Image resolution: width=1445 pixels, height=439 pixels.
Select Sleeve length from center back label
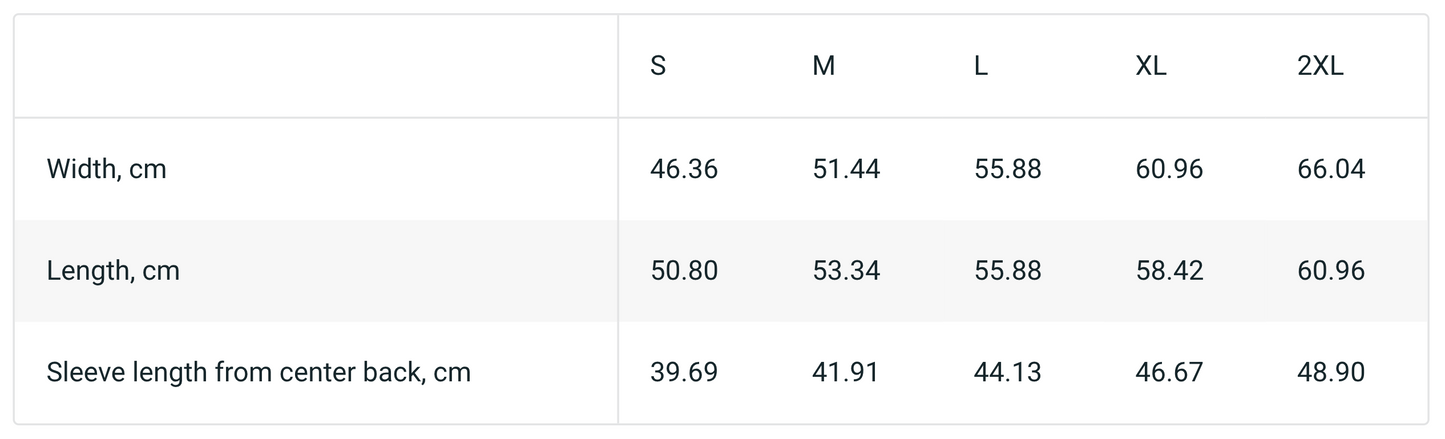click(x=258, y=373)
